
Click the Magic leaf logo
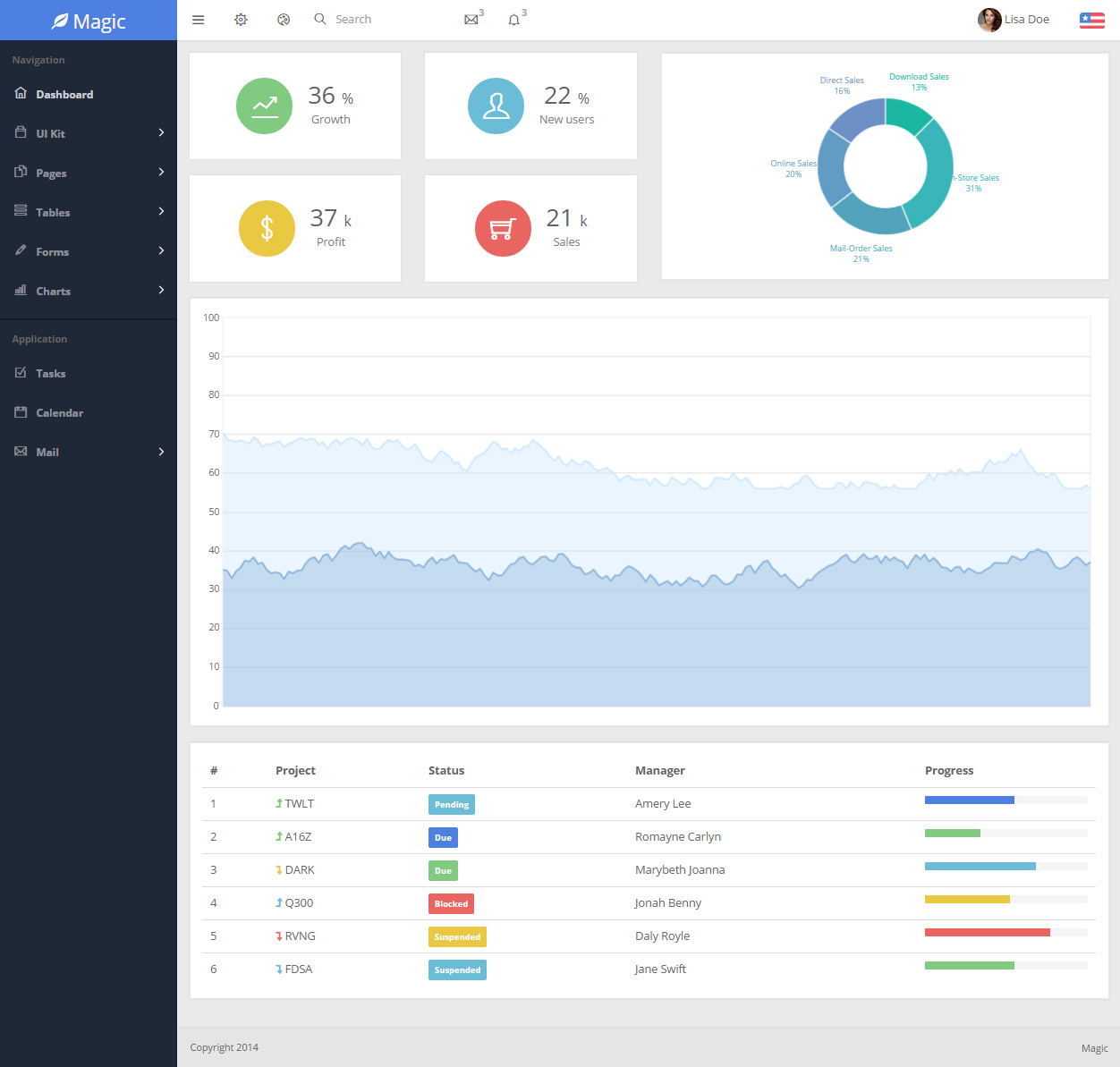pos(60,21)
